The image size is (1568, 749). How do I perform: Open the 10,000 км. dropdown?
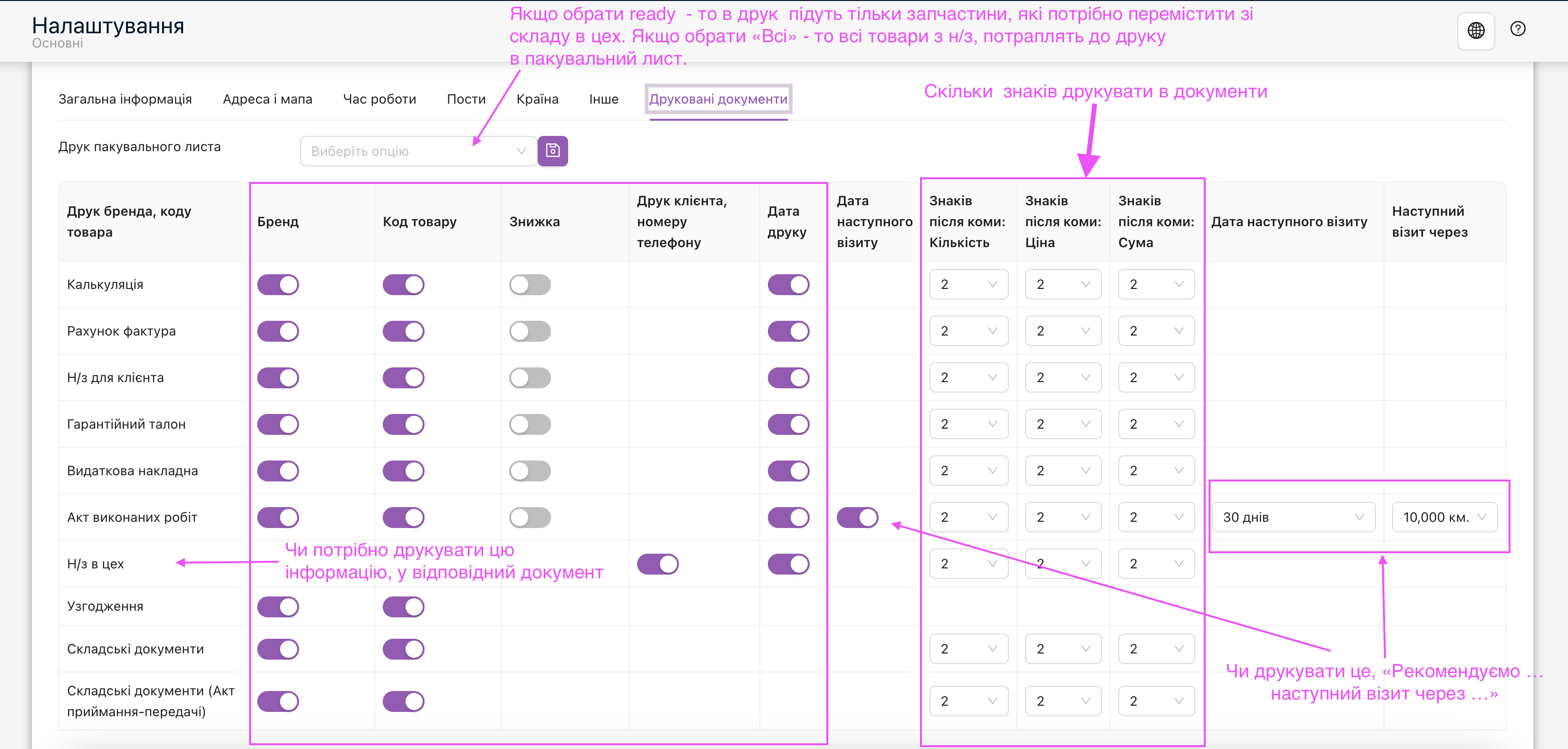coord(1444,517)
